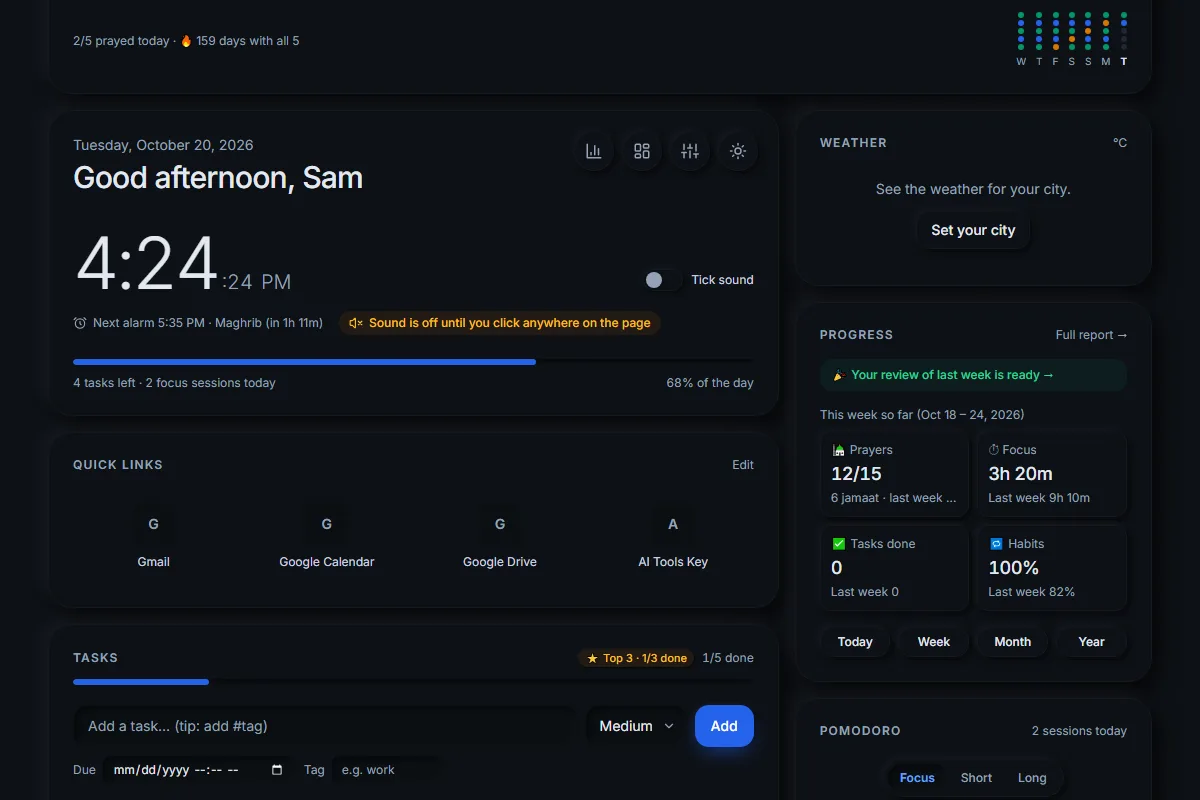This screenshot has width=1200, height=800.
Task: Edit the quick links
Action: tap(743, 465)
